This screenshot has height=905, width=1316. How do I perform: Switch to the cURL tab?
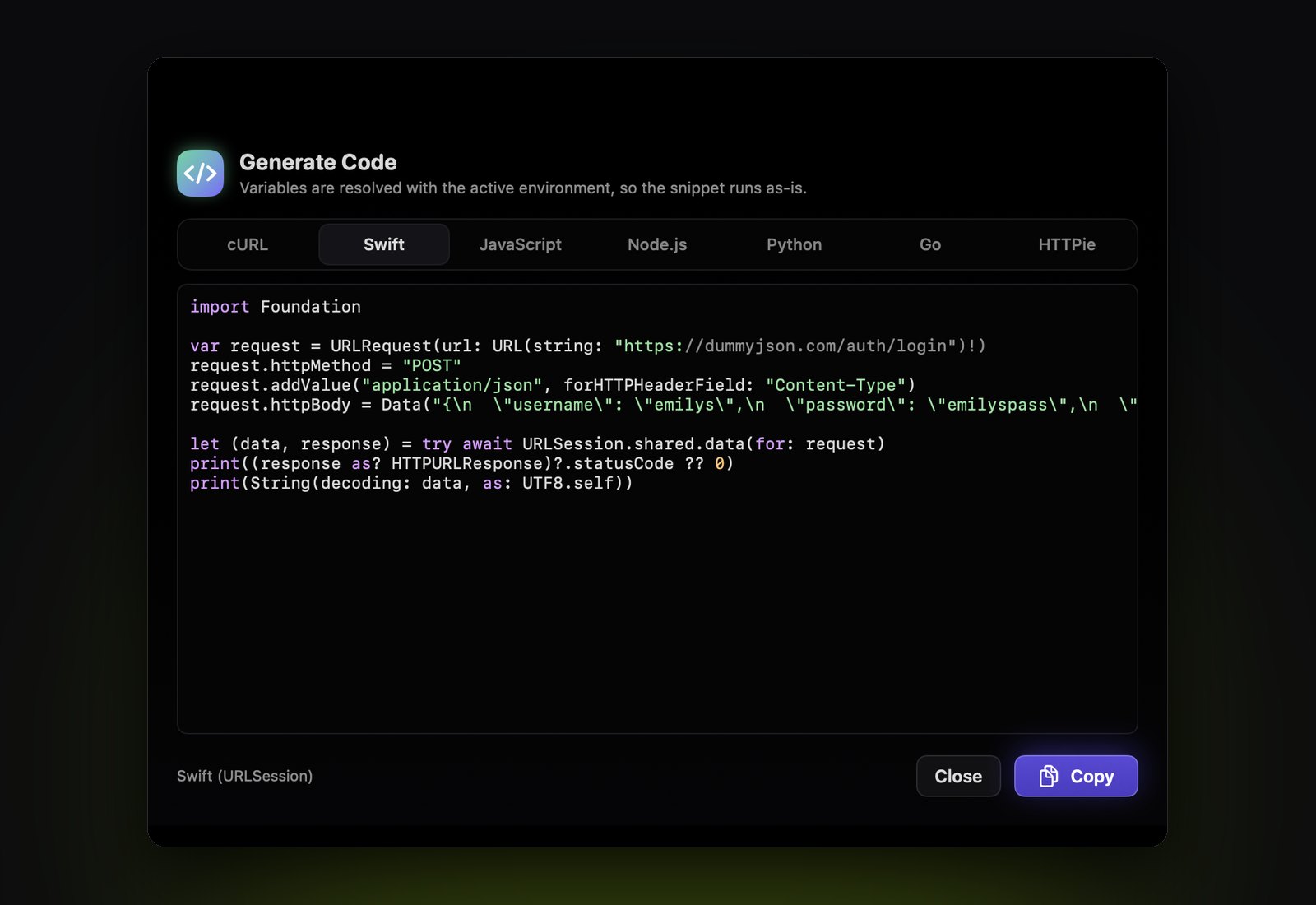(248, 244)
